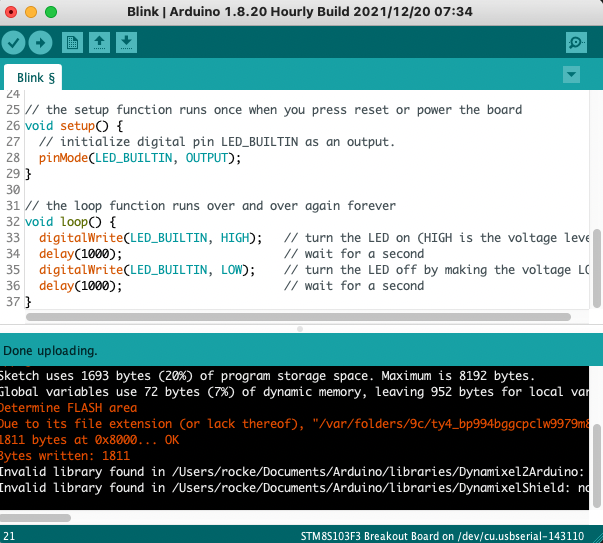
Task: Click 'pinMode(LED_BUILTIN, OUTPUT);' on line 28
Action: coord(140,158)
